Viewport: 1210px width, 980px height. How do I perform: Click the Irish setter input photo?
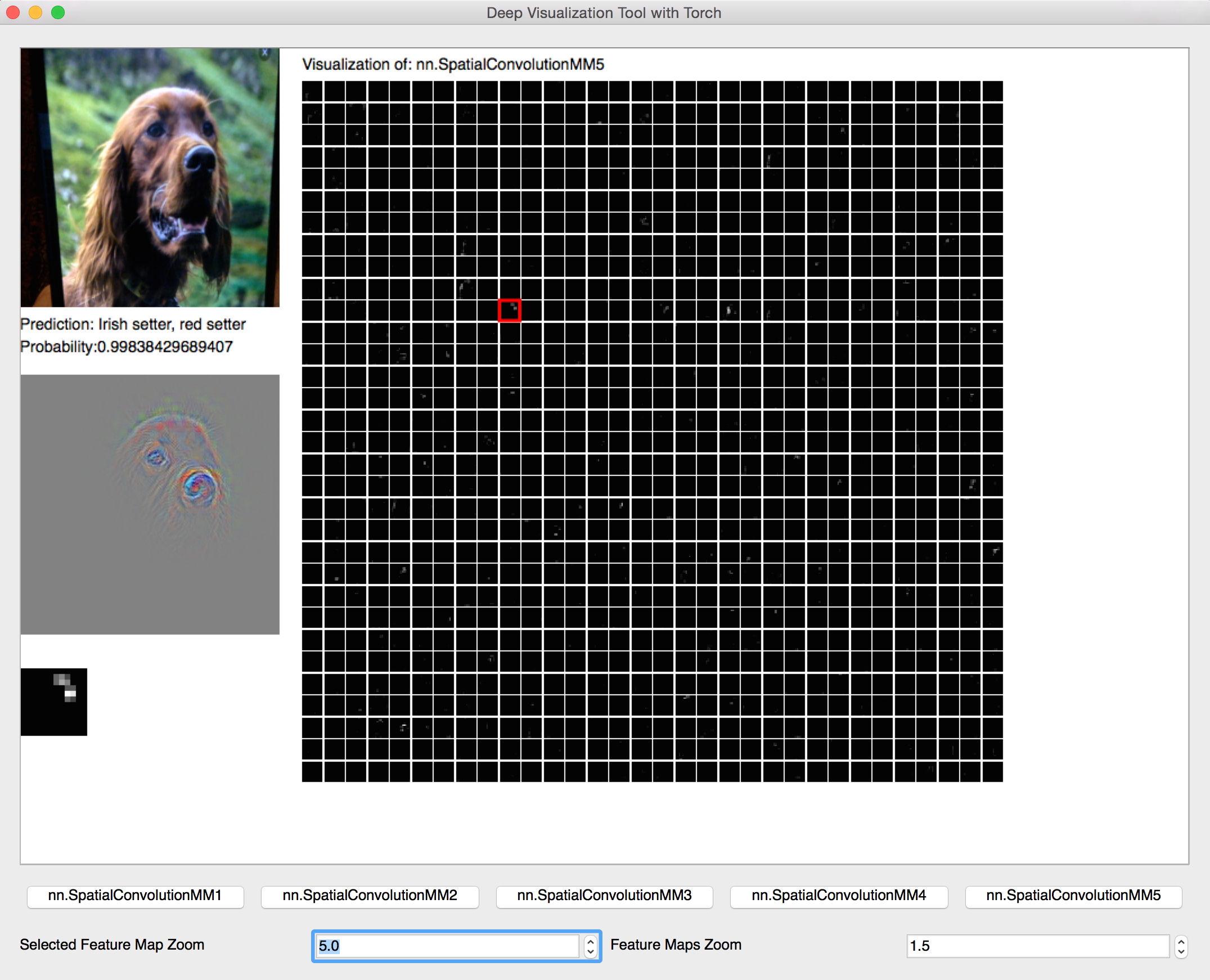point(150,177)
